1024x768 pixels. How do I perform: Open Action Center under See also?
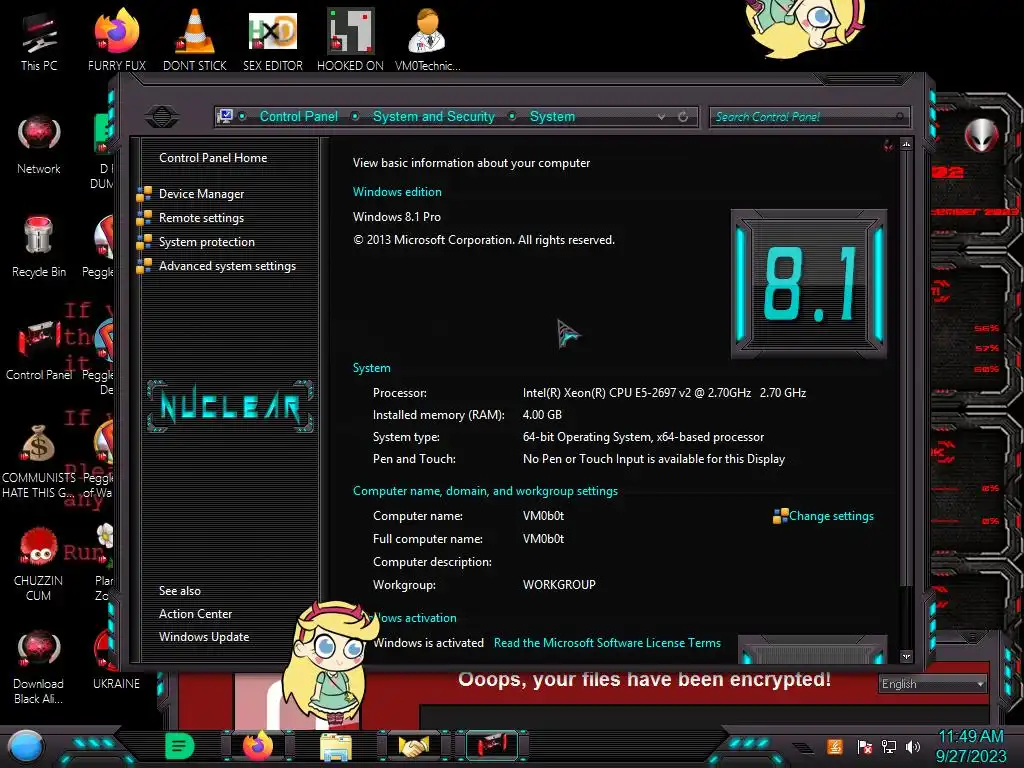195,614
